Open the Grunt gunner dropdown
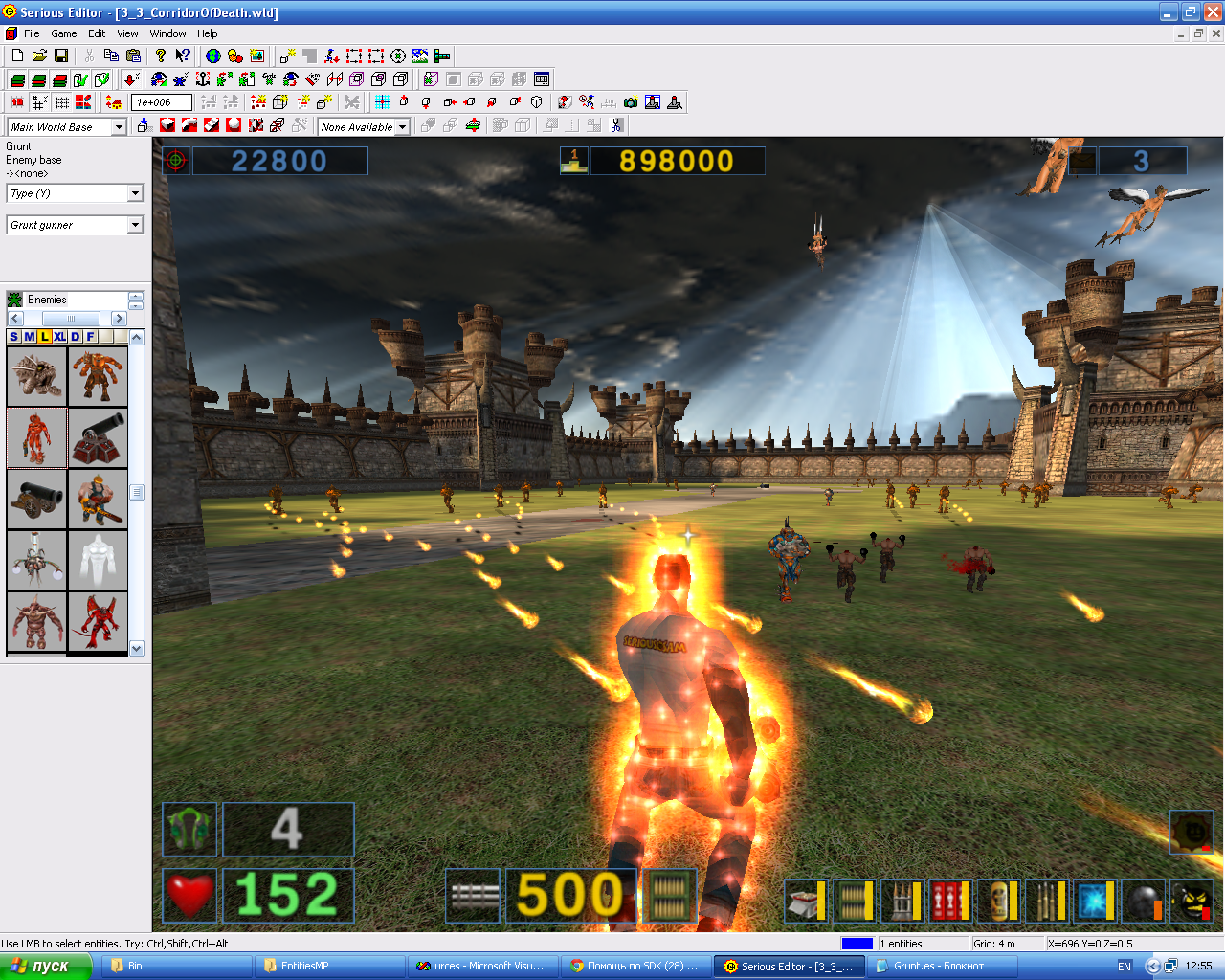The image size is (1225, 980). 135,225
